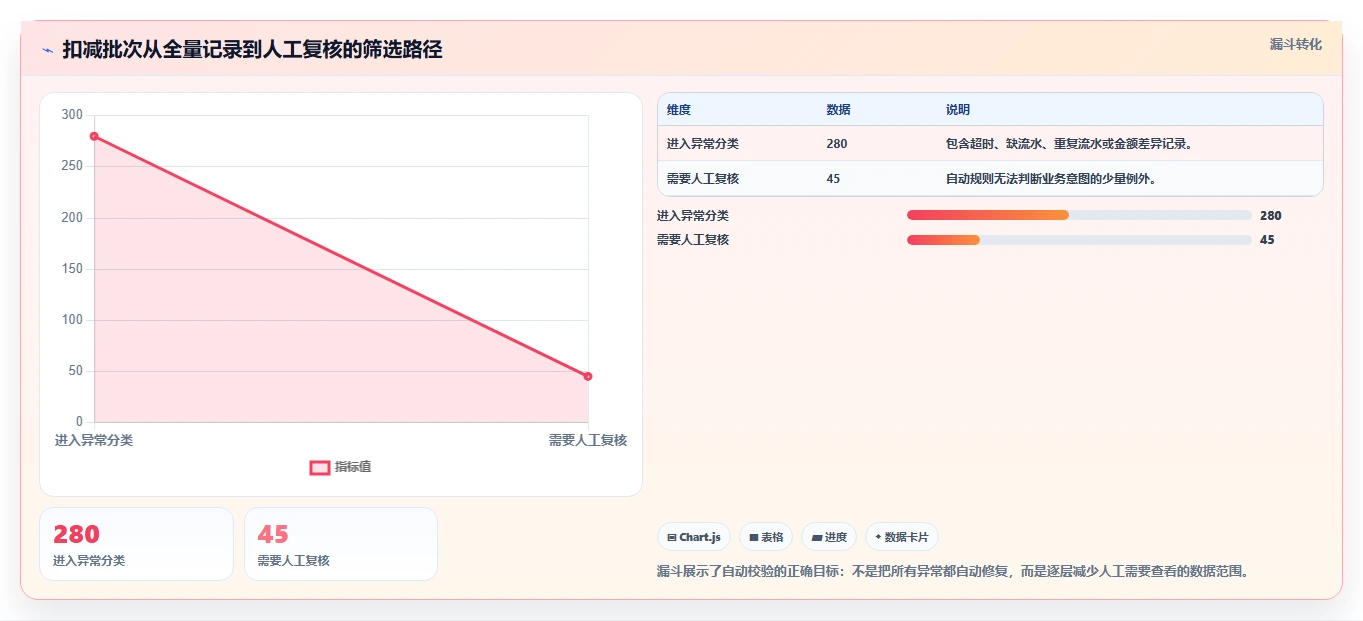Toggle the 指标值 legend swatch
The image size is (1363, 621).
click(320, 467)
